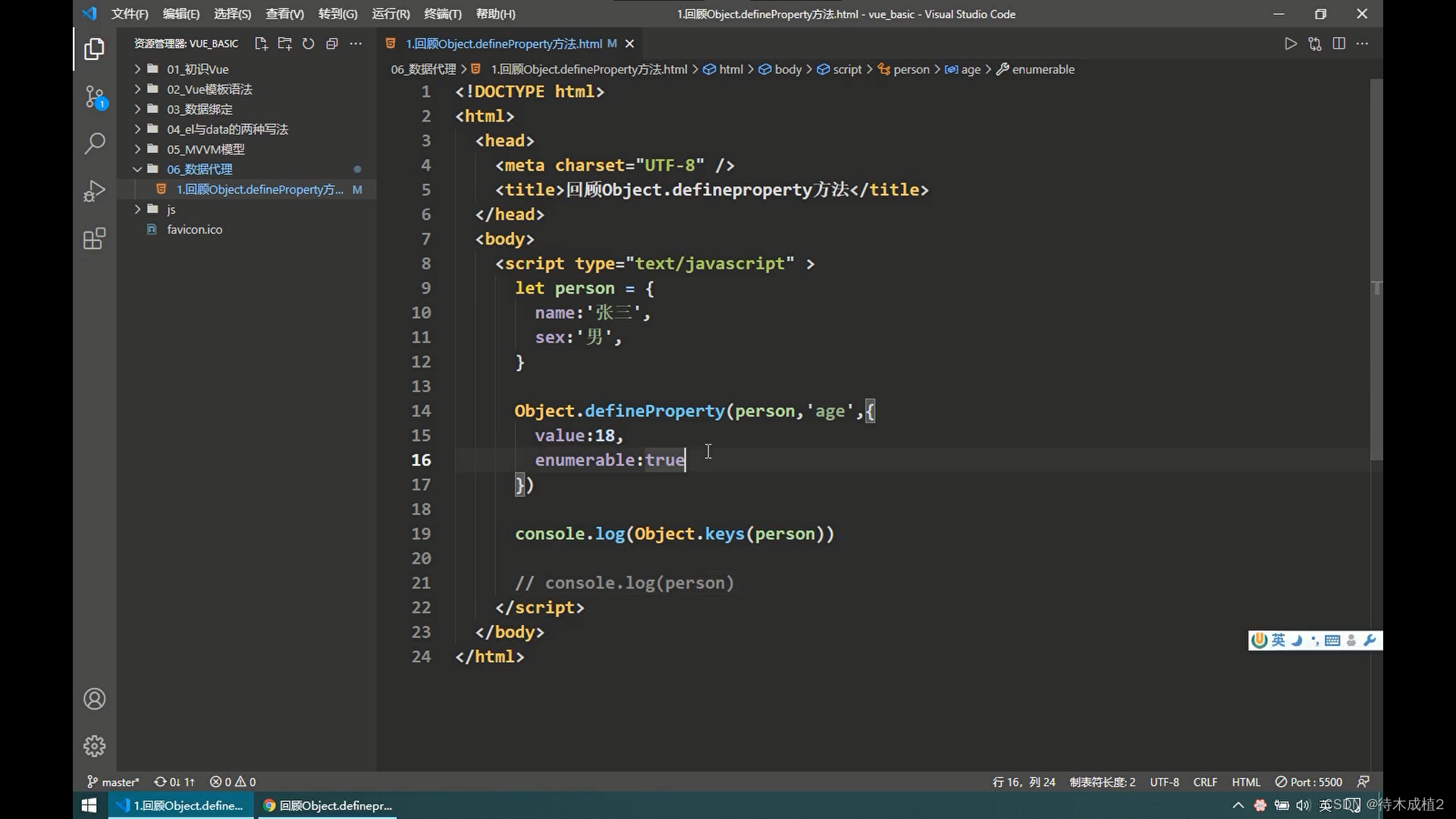Select 1.回顾Object.defineProperty file in explorer tree
Screen dimensions: 1456x819
[x=246, y=190]
